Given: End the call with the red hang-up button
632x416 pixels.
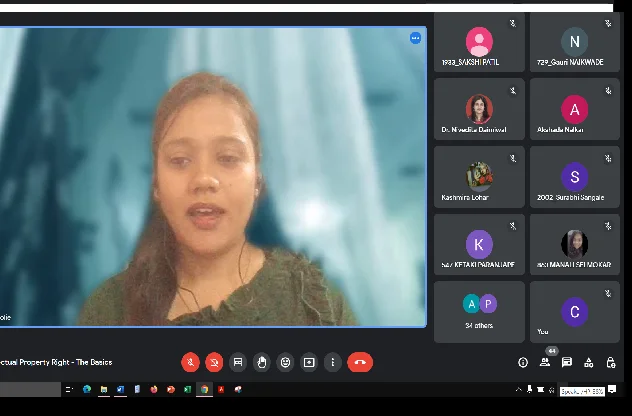Looking at the screenshot, I should [360, 362].
